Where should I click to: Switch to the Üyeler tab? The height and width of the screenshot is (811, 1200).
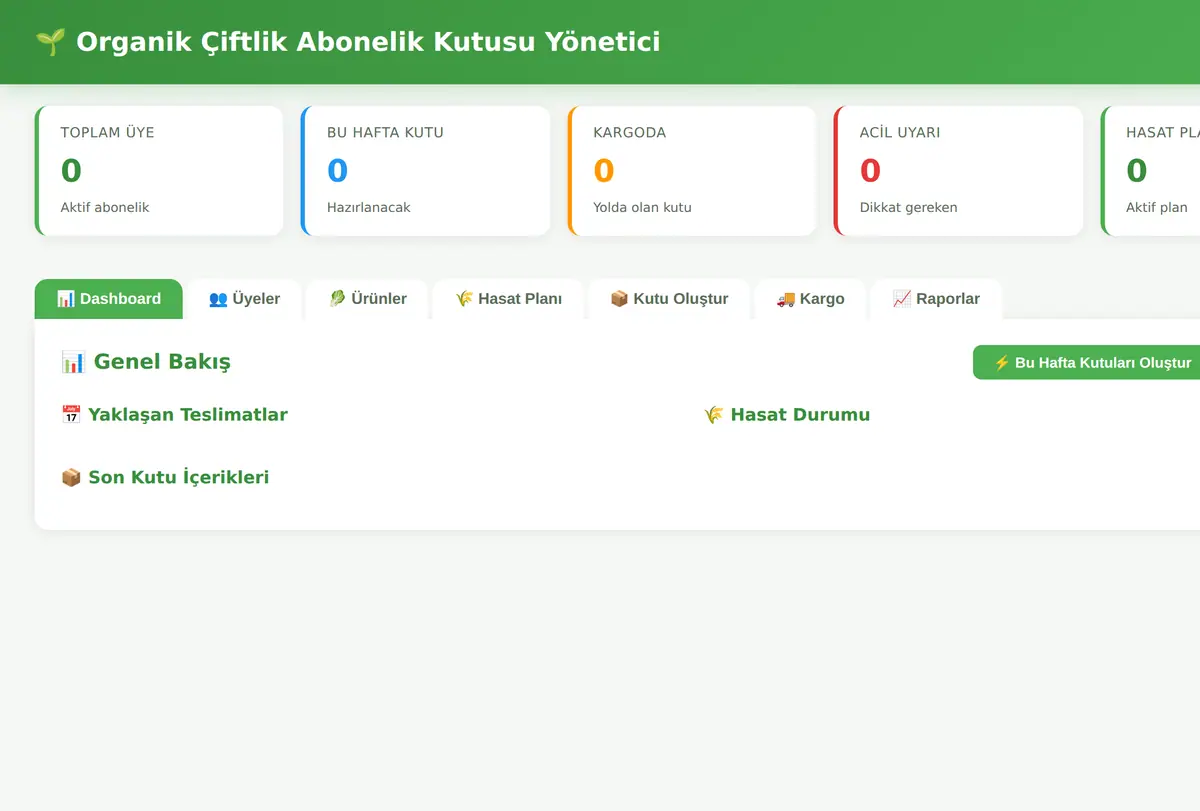point(244,299)
